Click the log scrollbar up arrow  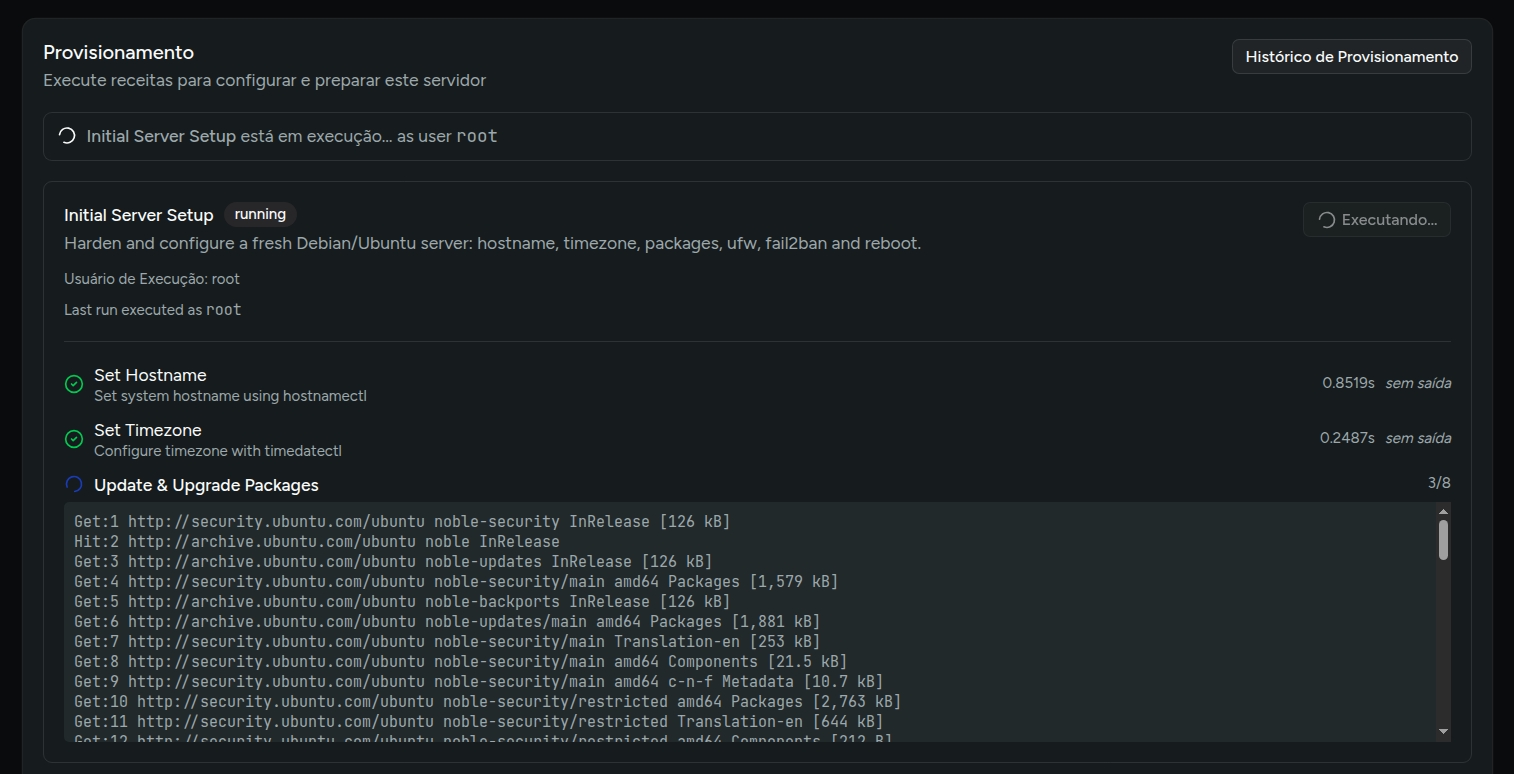[x=1443, y=511]
